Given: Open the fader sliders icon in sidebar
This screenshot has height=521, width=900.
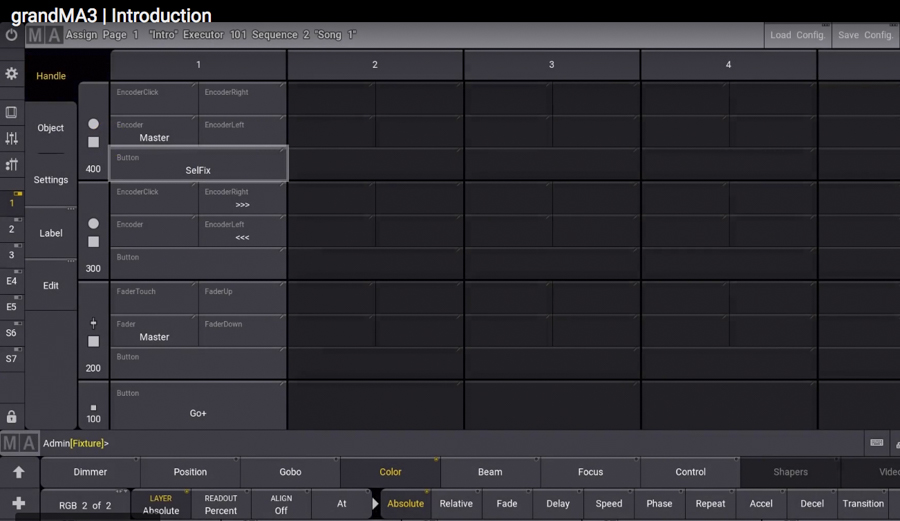Looking at the screenshot, I should (x=11, y=138).
